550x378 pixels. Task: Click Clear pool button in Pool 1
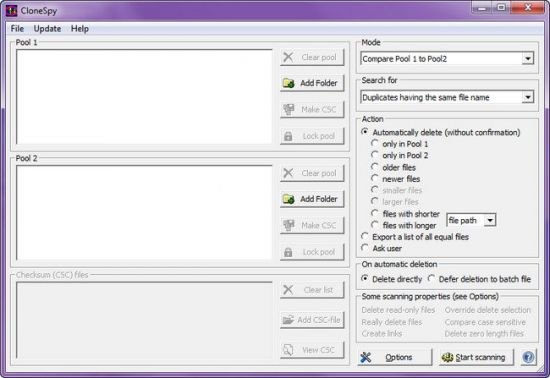[x=312, y=57]
